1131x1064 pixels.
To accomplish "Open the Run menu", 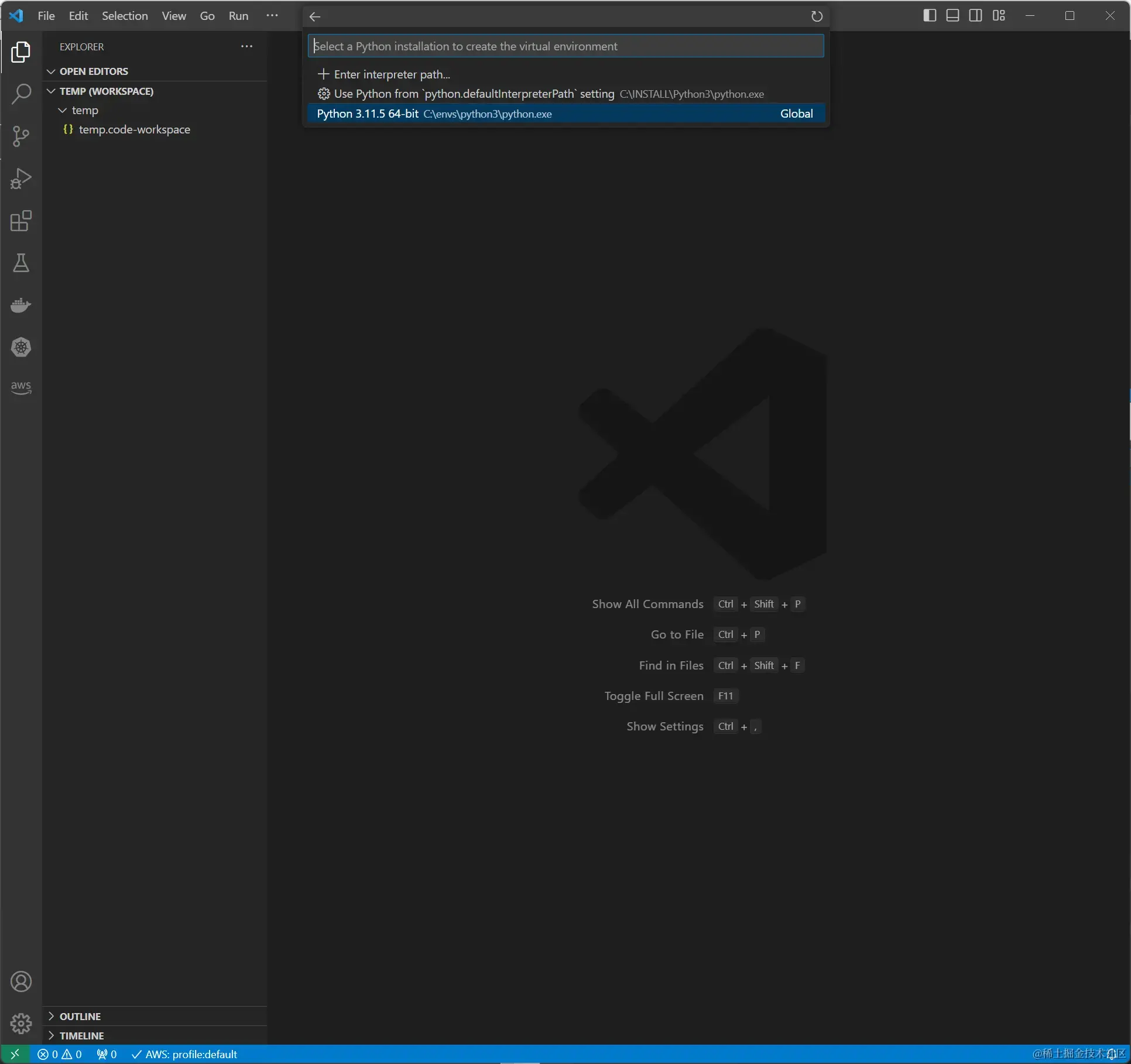I will [238, 16].
